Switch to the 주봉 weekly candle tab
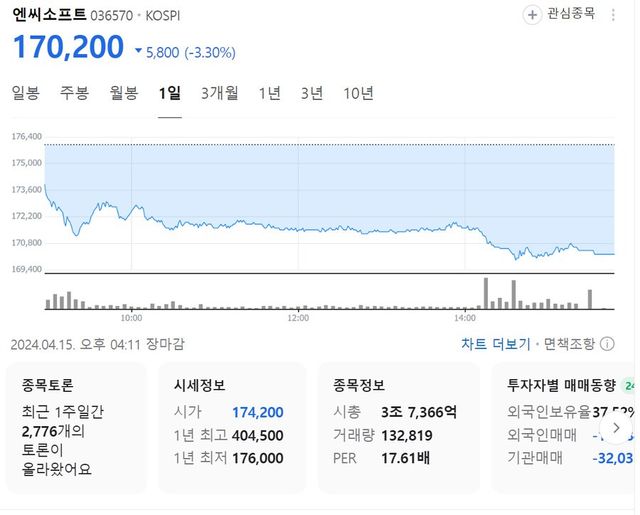This screenshot has height=515, width=640. (x=74, y=93)
